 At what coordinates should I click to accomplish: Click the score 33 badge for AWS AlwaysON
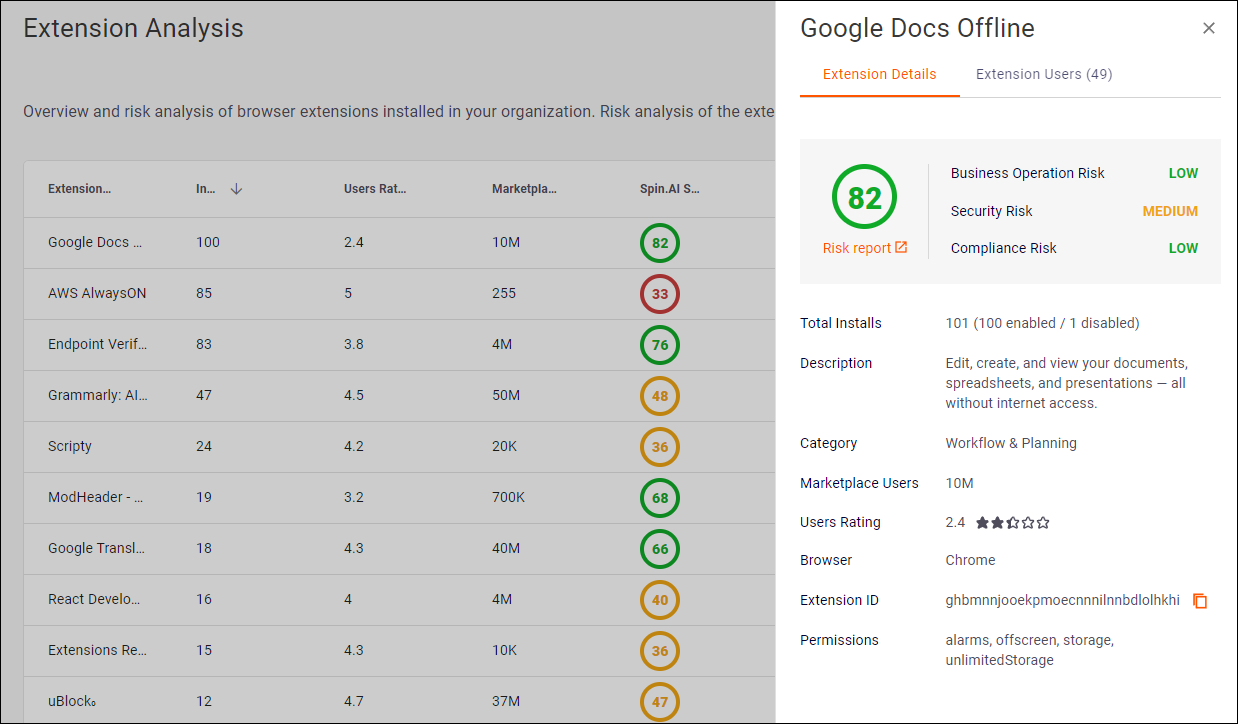(660, 294)
